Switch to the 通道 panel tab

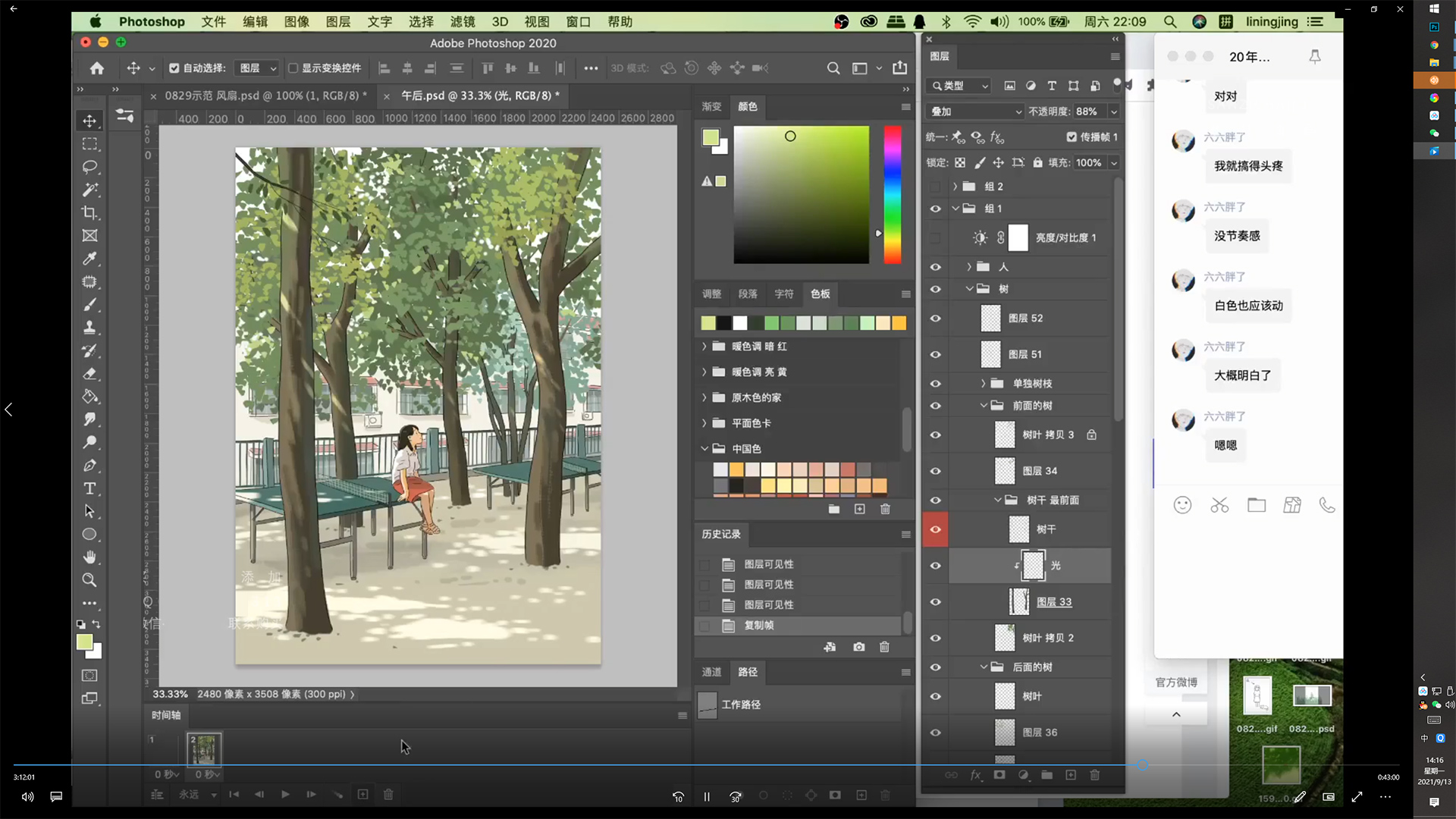pos(711,672)
